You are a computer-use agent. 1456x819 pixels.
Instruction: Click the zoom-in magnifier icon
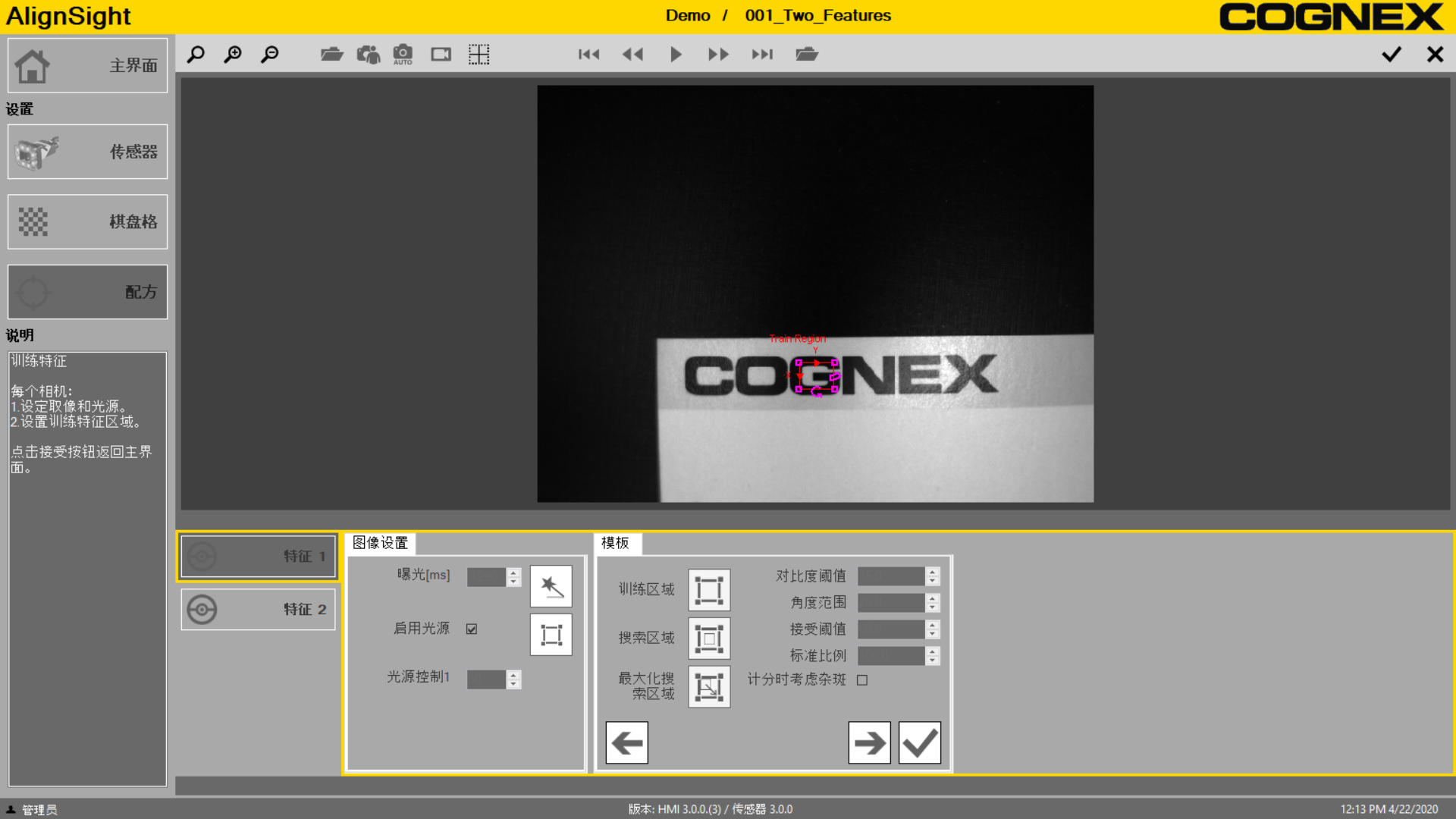point(233,54)
